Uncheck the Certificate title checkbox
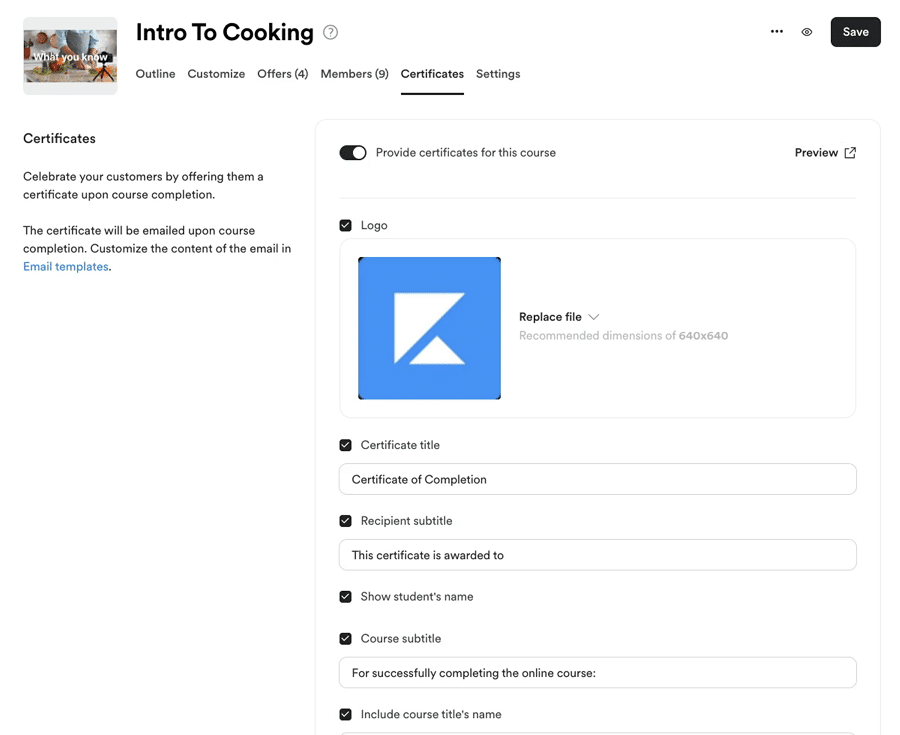Screen dimensions: 900x735 pos(346,445)
